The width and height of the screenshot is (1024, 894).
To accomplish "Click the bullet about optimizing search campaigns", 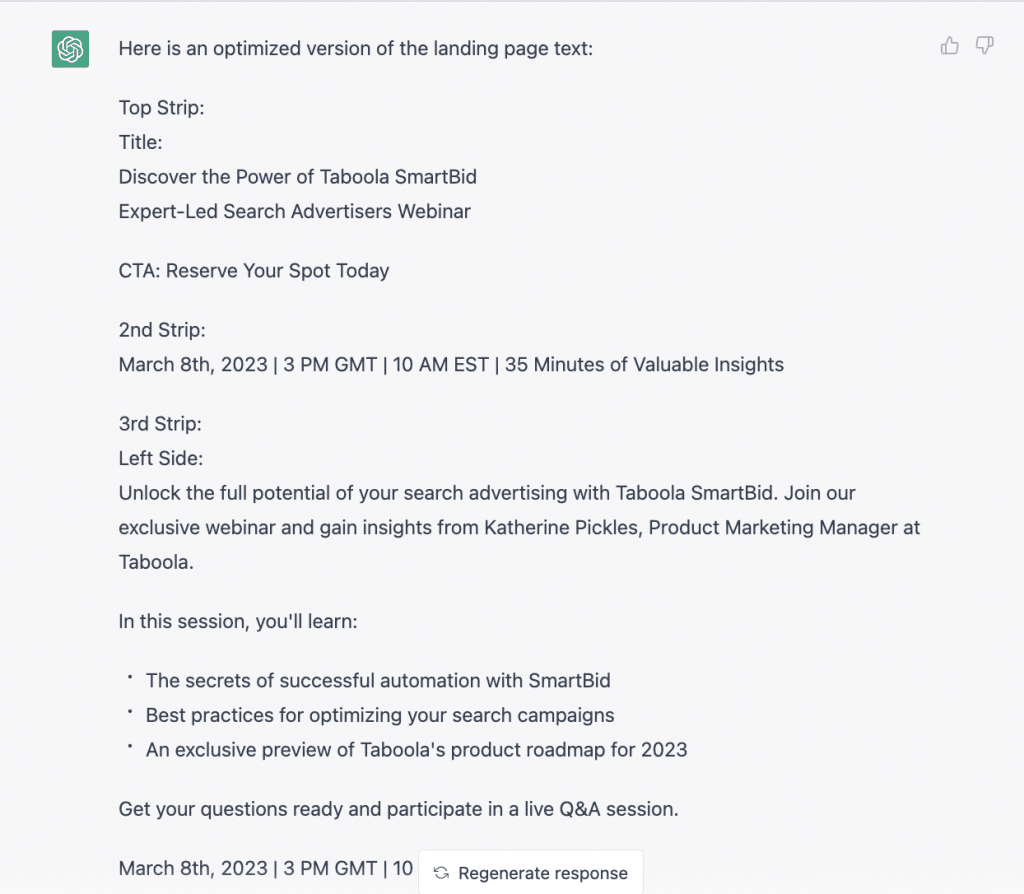I will click(x=380, y=715).
